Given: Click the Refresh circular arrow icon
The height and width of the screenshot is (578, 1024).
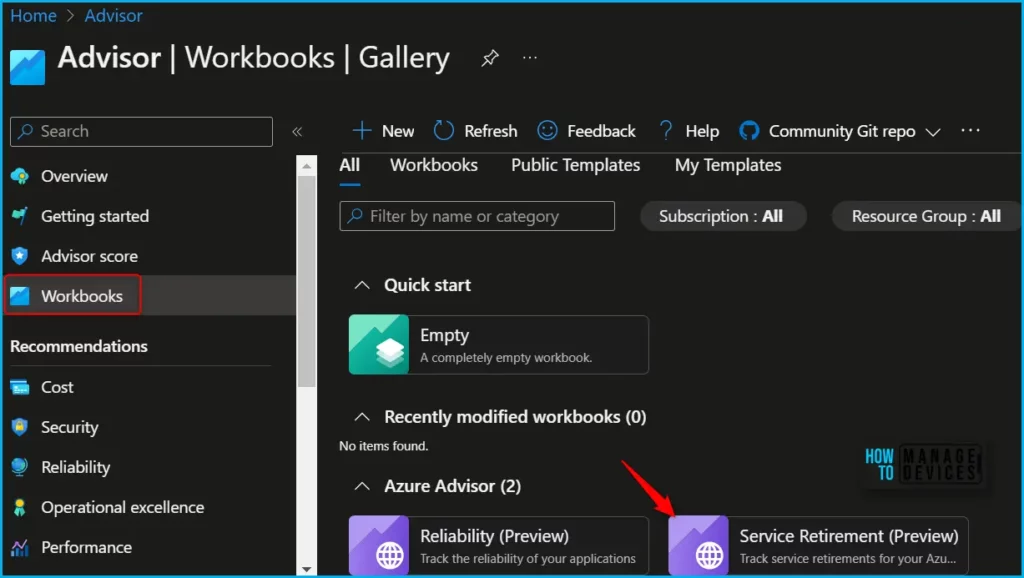Looking at the screenshot, I should [443, 131].
